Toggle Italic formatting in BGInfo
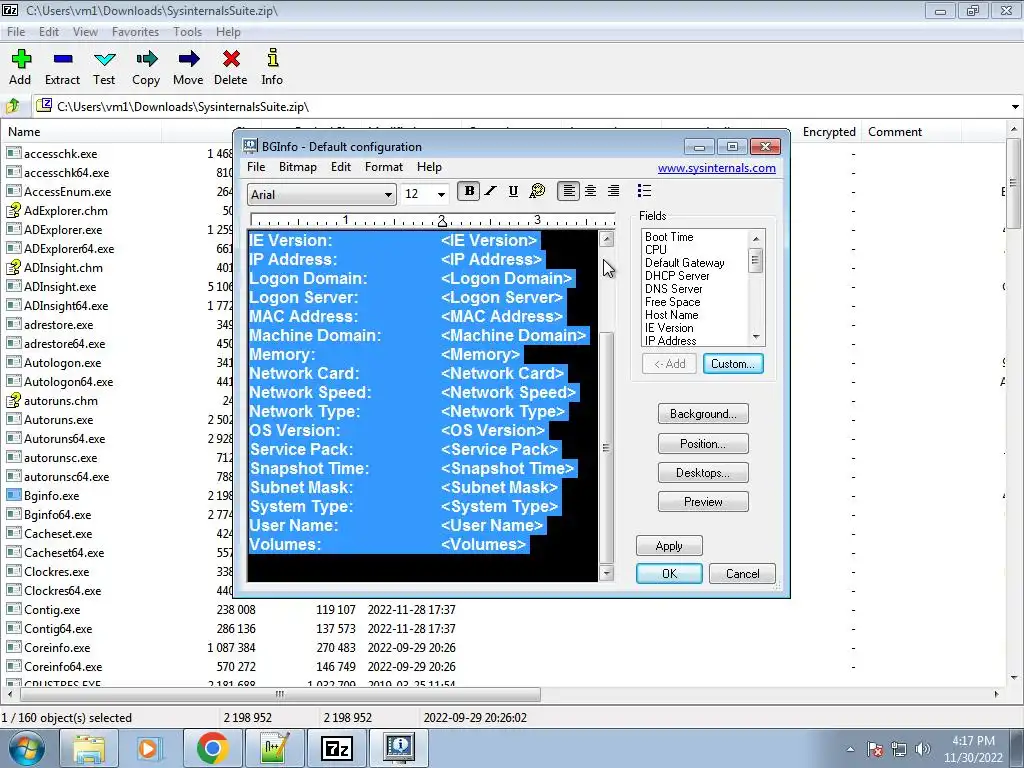 click(x=490, y=191)
